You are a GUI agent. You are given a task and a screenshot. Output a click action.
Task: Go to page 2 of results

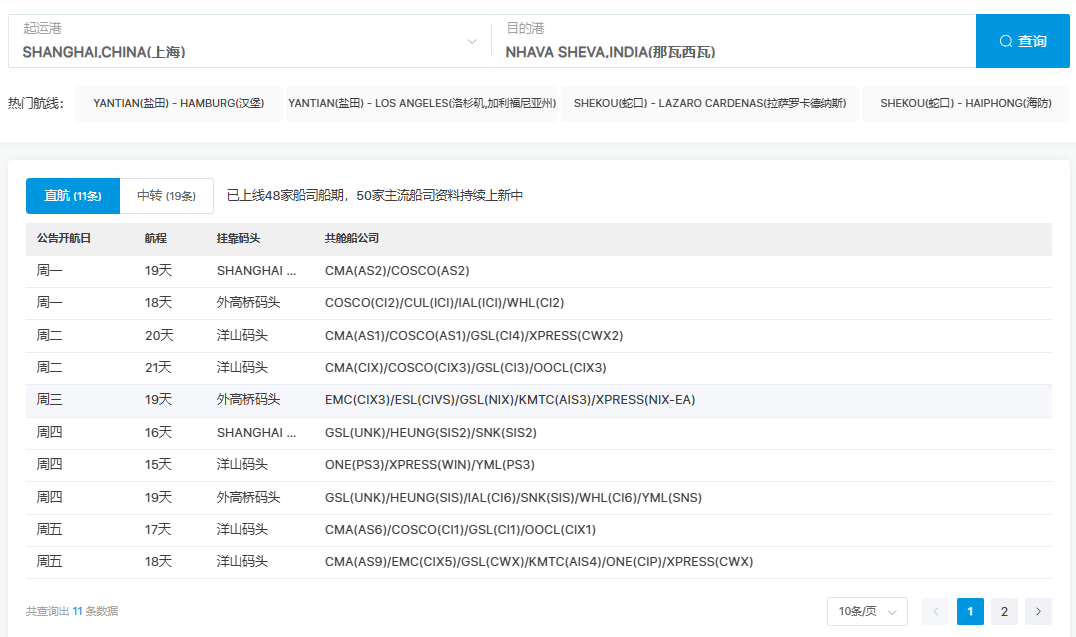[x=1004, y=611]
